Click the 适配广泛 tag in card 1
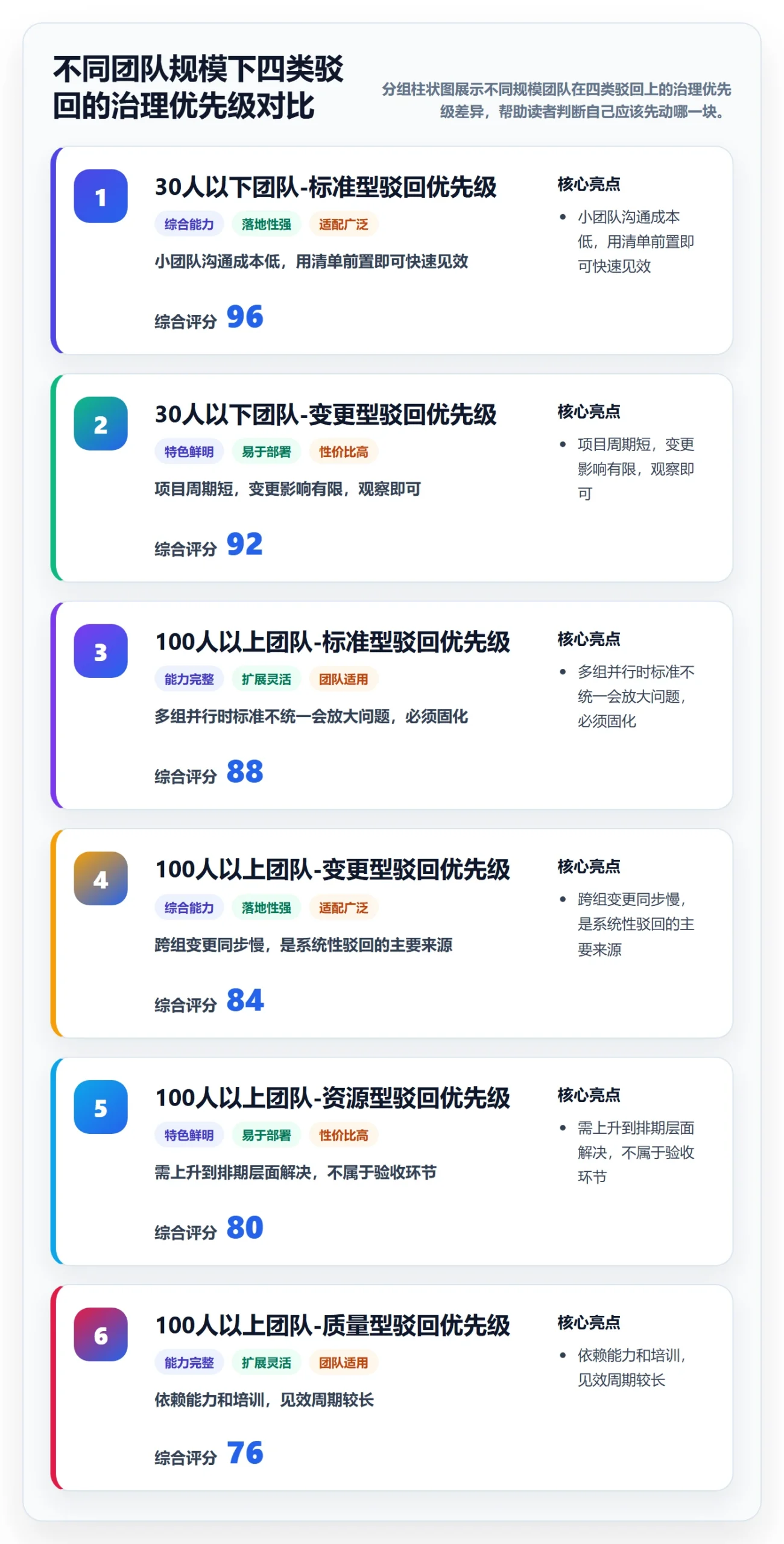Viewport: 784px width, 1544px height. click(x=344, y=224)
